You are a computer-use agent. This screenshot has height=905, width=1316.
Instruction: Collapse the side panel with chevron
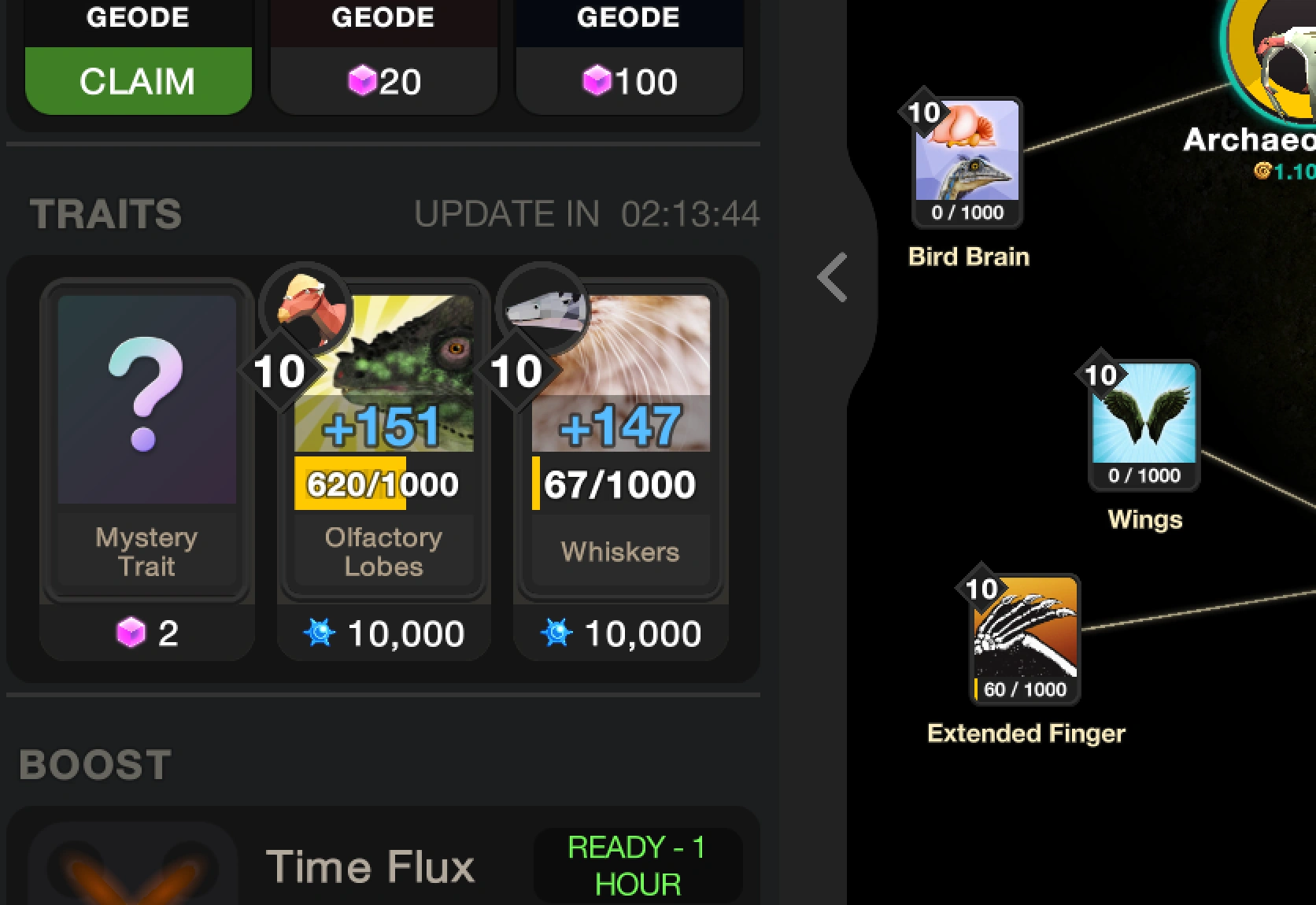coord(833,277)
